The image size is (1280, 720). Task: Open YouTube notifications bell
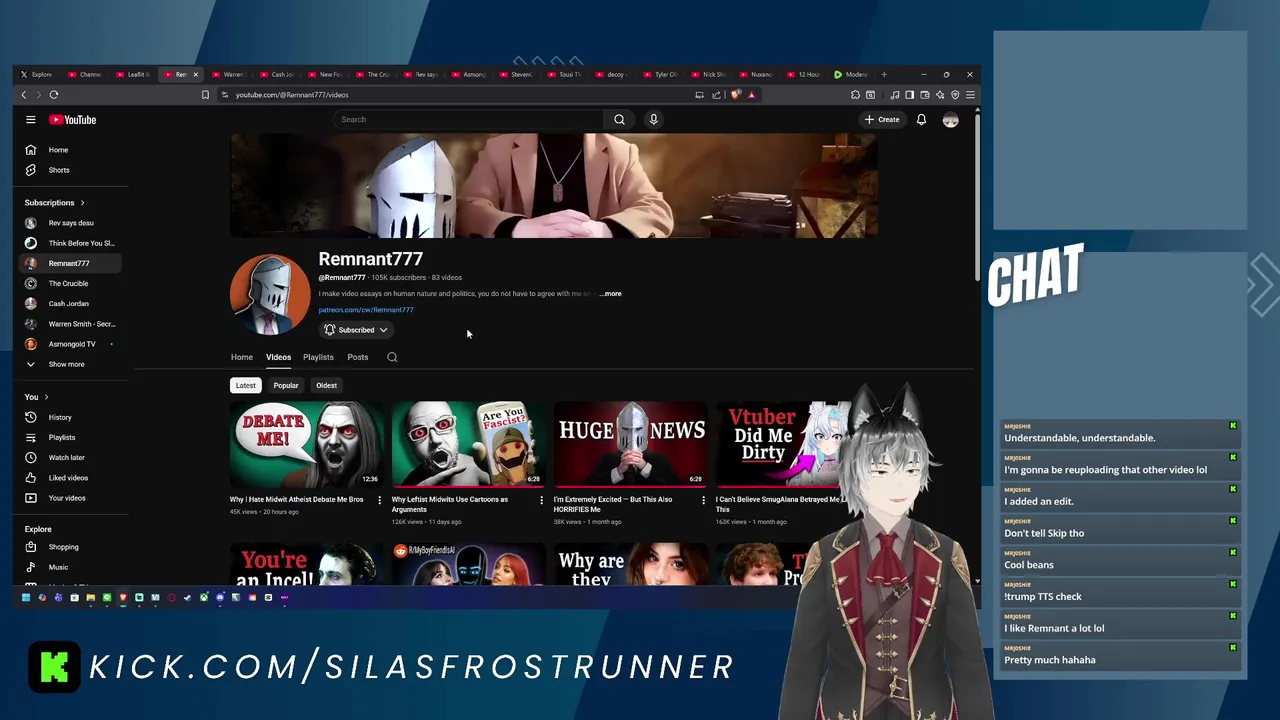coord(921,119)
